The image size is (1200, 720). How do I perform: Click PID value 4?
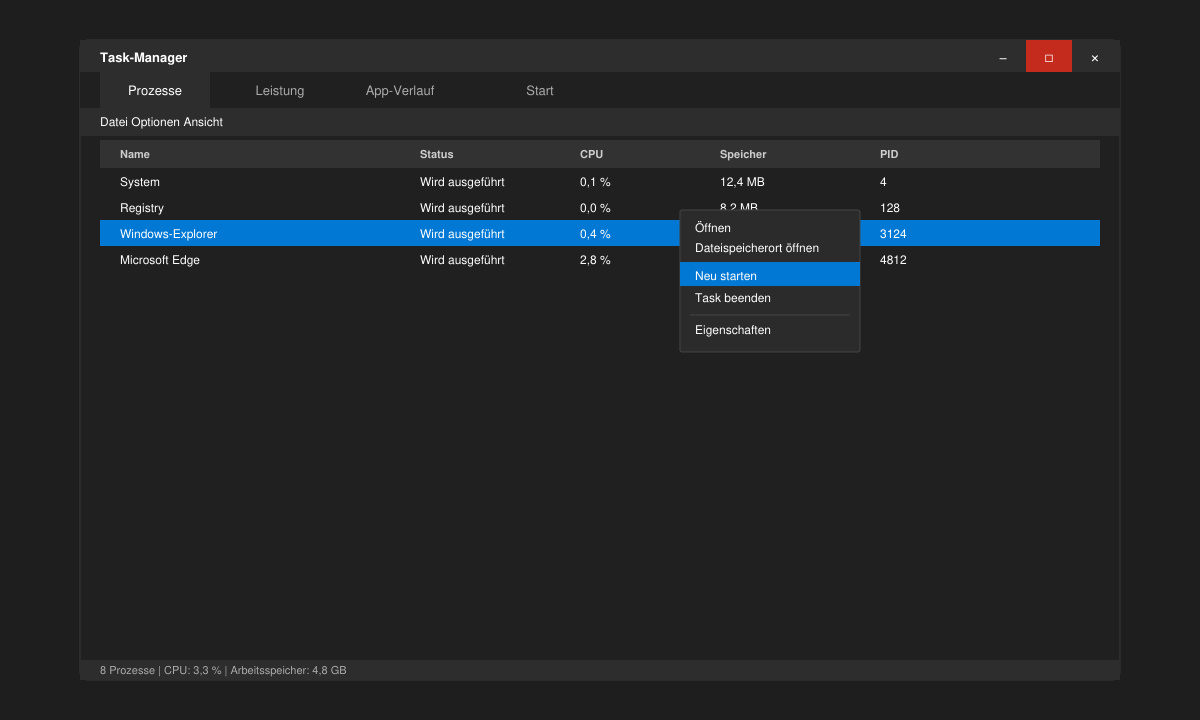click(x=883, y=182)
